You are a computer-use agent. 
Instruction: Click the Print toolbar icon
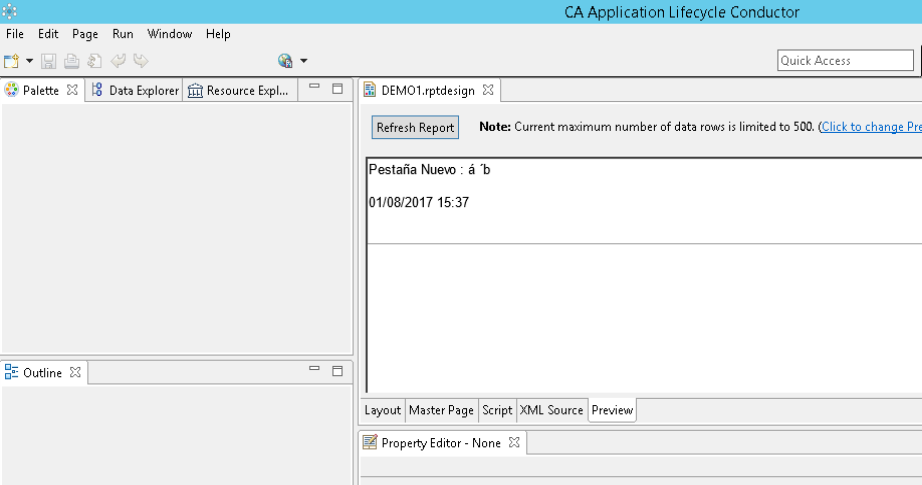pos(72,61)
